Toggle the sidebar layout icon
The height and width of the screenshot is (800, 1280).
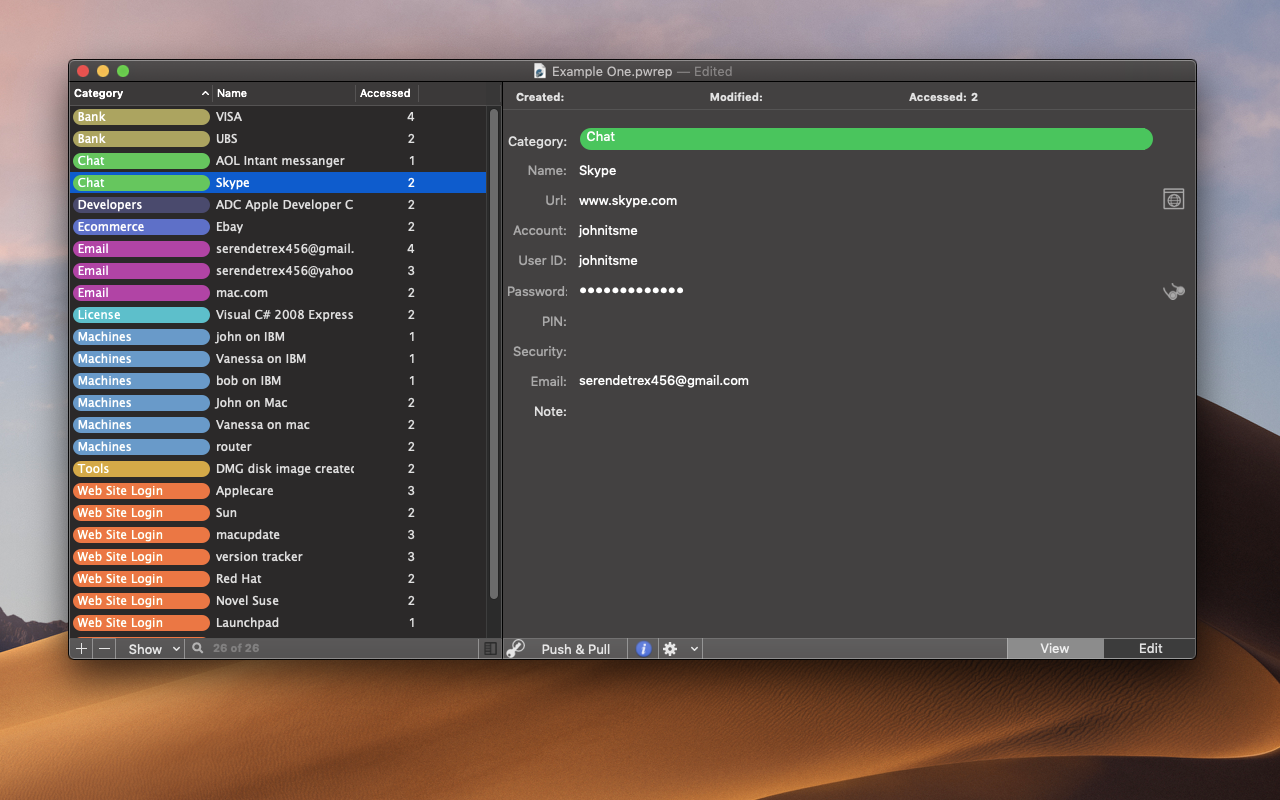[490, 648]
